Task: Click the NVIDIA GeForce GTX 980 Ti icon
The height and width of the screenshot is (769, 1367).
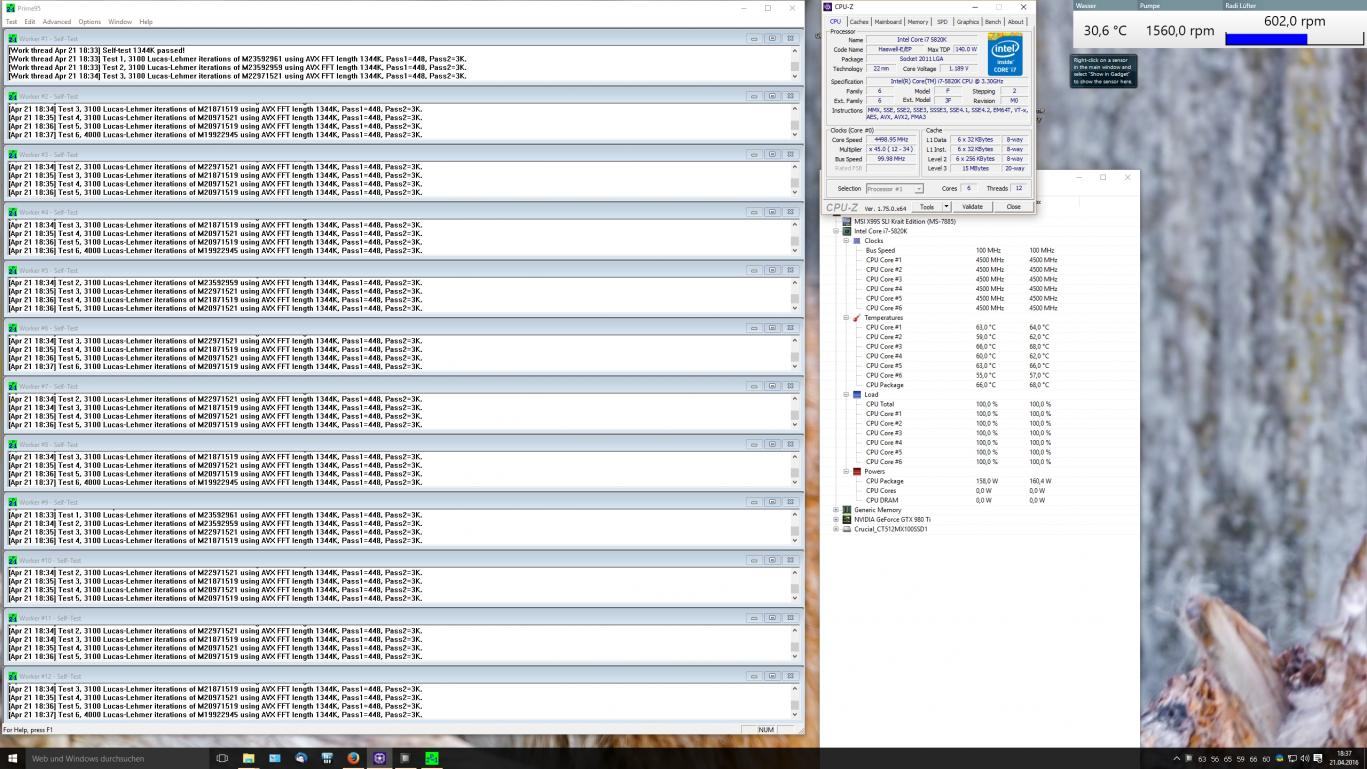Action: 847,520
